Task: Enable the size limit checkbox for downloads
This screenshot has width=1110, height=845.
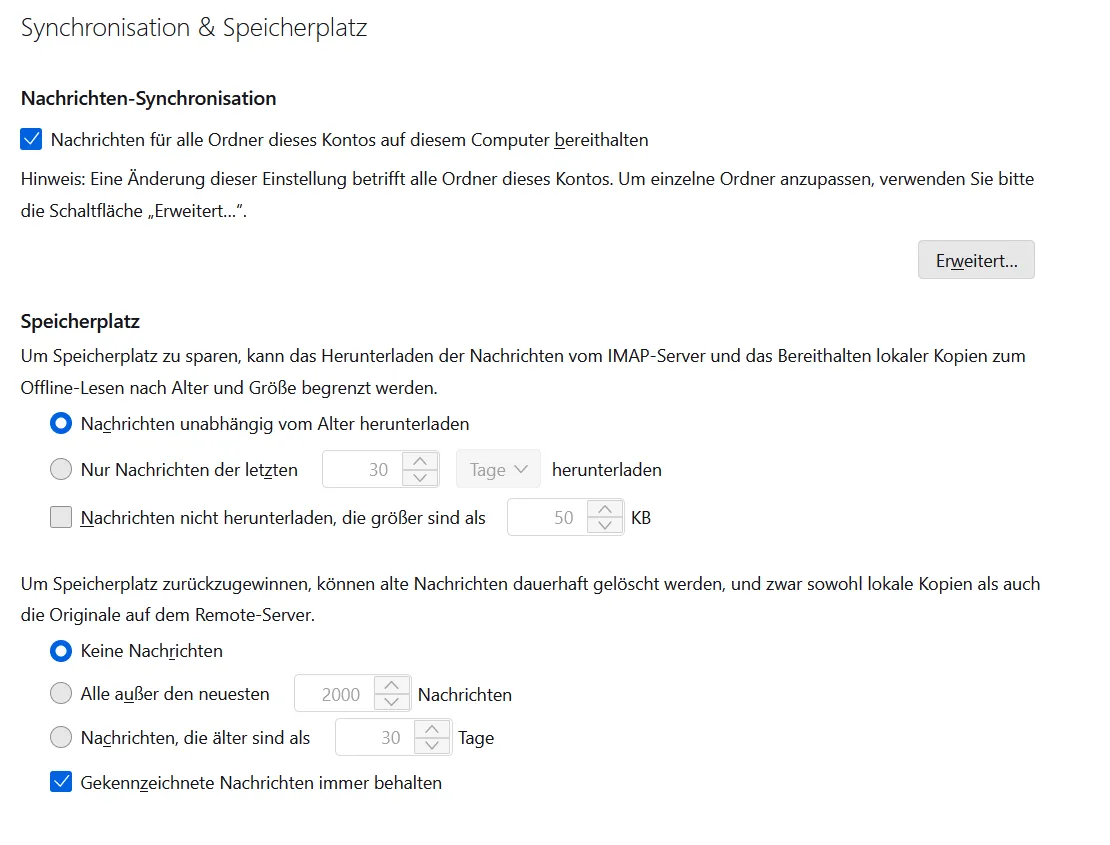Action: (x=61, y=517)
